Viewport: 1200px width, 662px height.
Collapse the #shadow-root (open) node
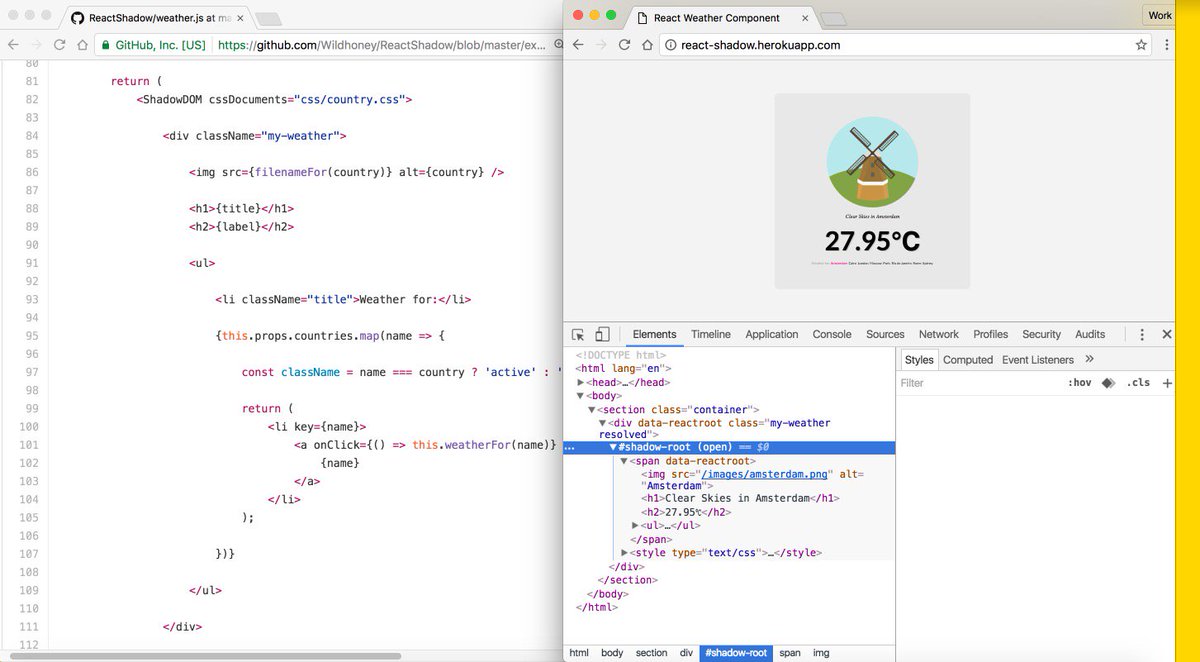[x=612, y=447]
